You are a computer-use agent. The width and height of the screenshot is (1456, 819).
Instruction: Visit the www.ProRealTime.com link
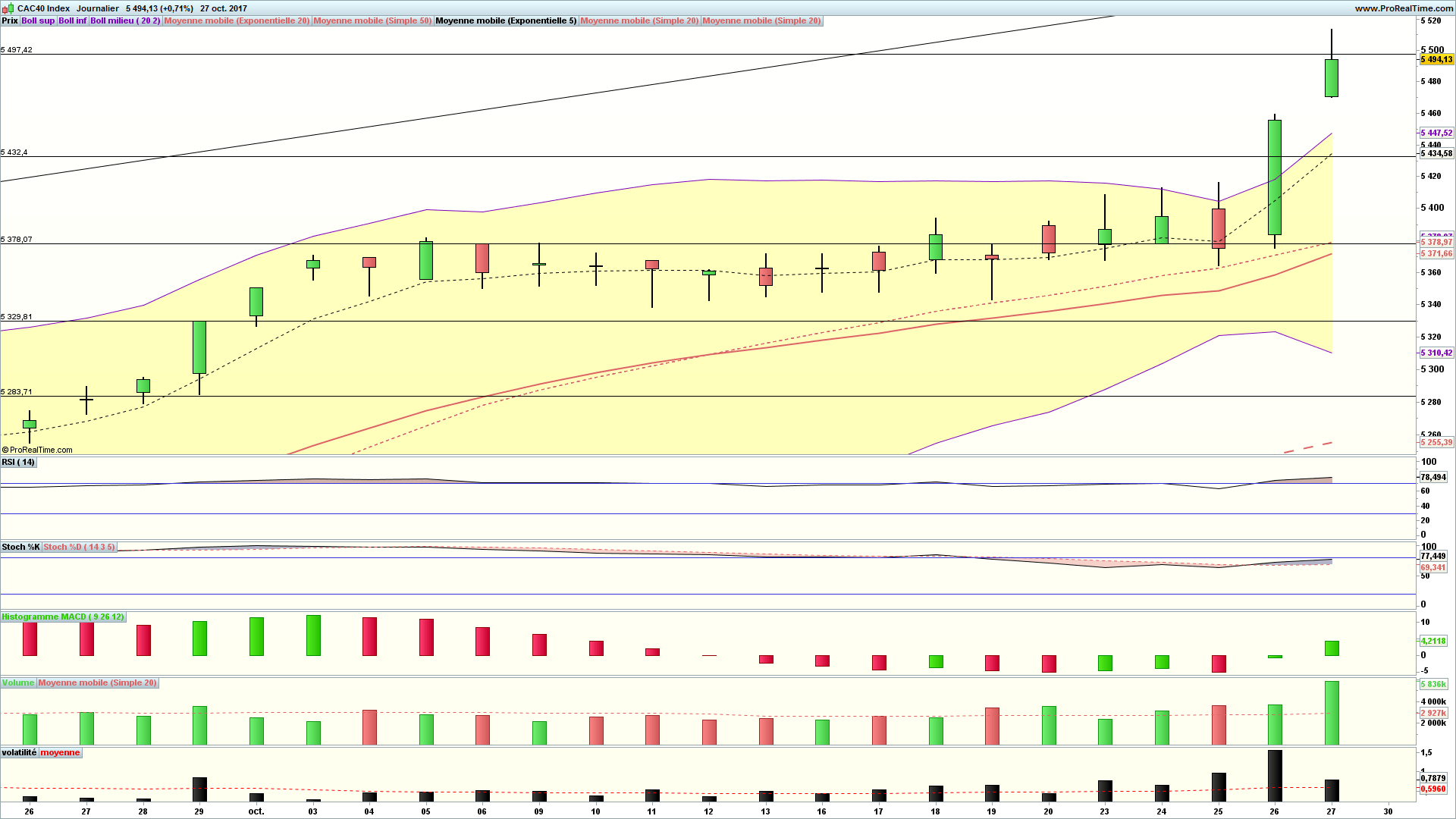(1404, 8)
